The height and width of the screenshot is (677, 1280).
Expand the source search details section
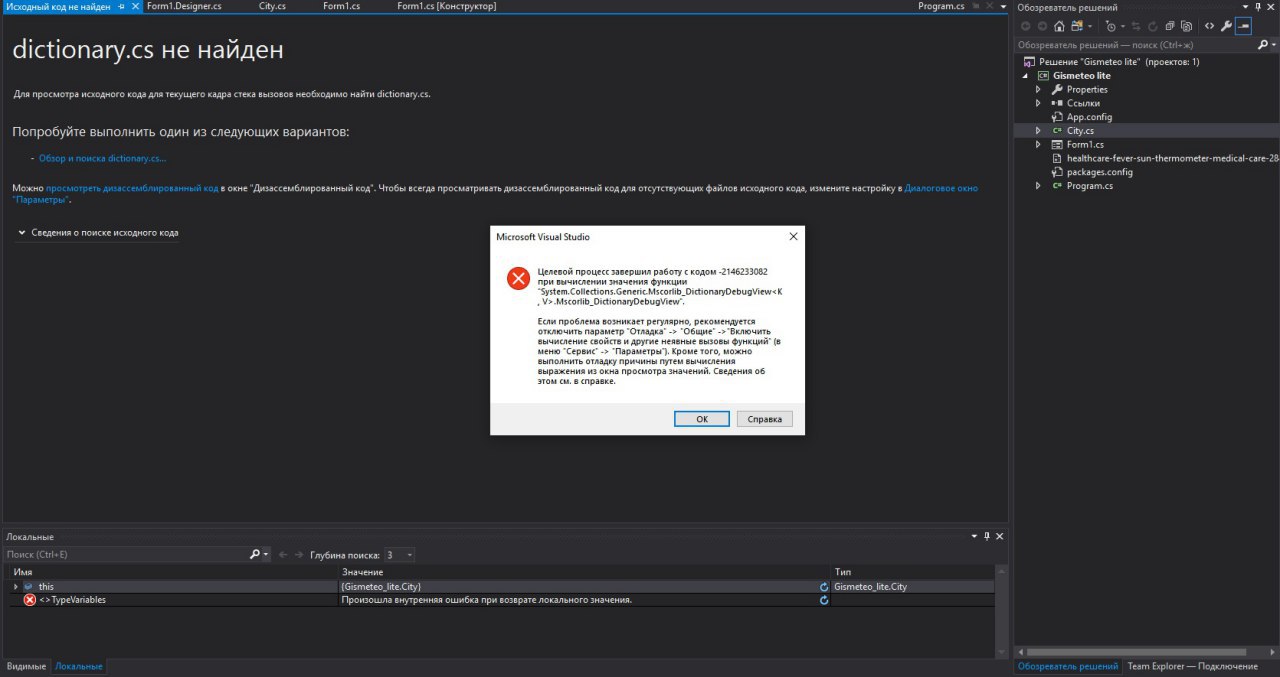[x=22, y=233]
